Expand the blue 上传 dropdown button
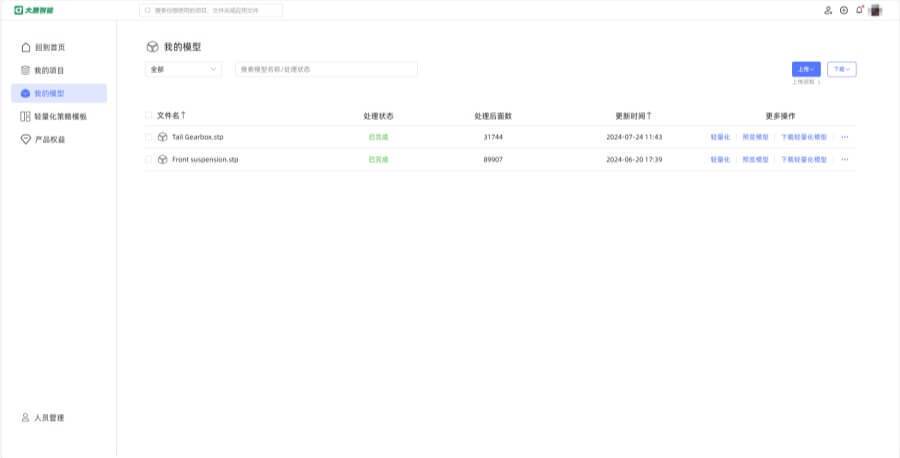 coord(806,69)
